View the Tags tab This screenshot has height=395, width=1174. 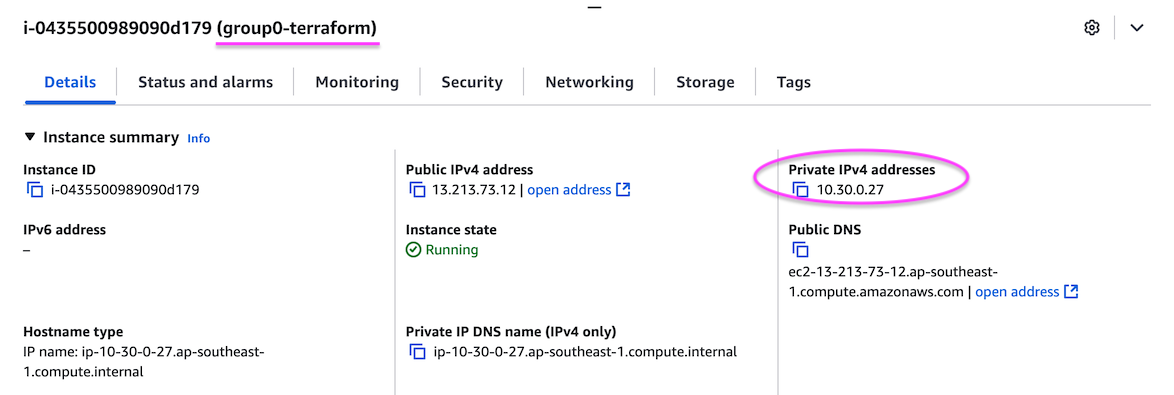click(794, 82)
